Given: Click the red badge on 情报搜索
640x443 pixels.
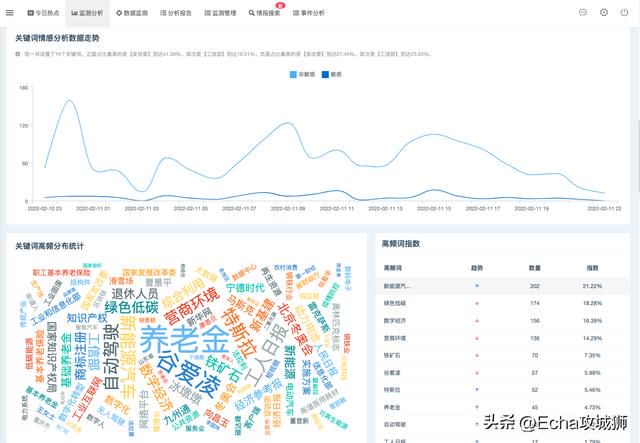Looking at the screenshot, I should point(280,5).
